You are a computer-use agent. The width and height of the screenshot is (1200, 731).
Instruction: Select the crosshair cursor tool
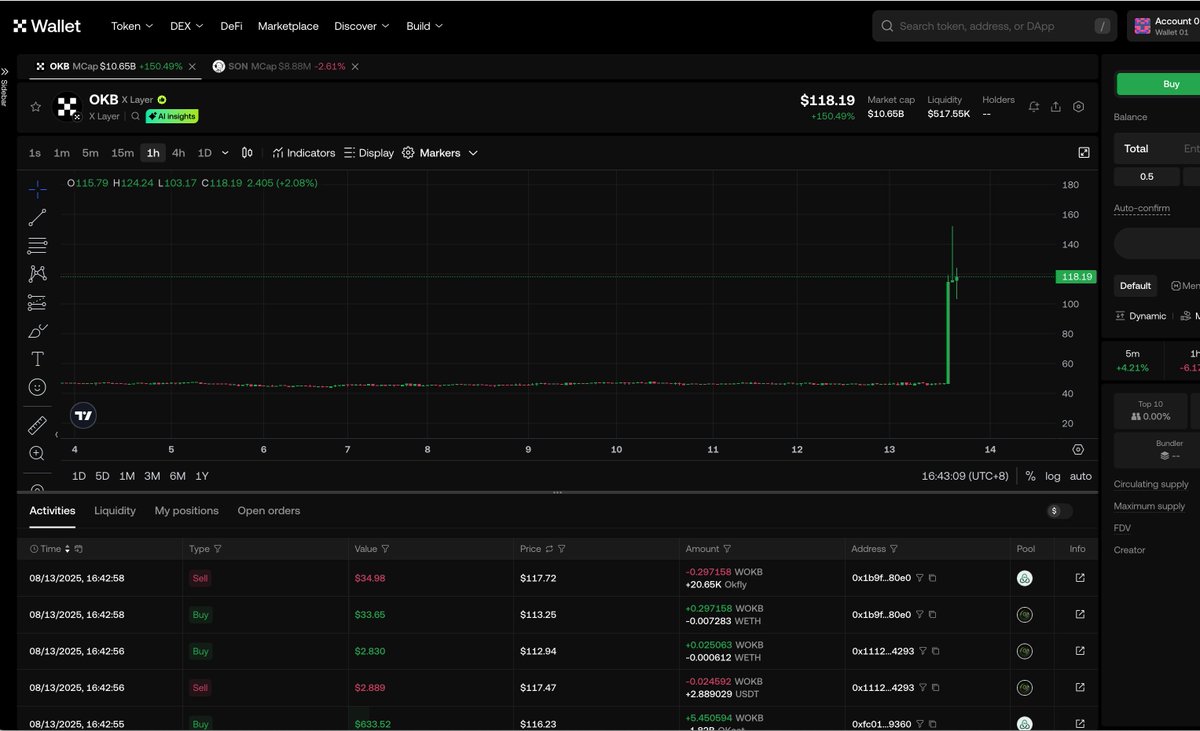coord(37,189)
